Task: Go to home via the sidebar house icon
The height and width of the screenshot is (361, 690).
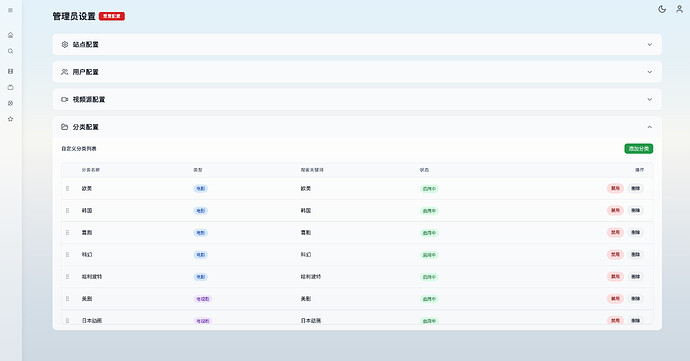Action: pyautogui.click(x=11, y=35)
